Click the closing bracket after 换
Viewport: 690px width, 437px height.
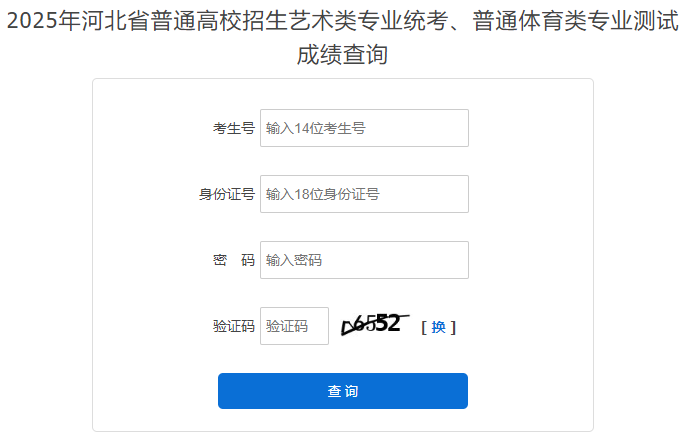[x=453, y=327]
